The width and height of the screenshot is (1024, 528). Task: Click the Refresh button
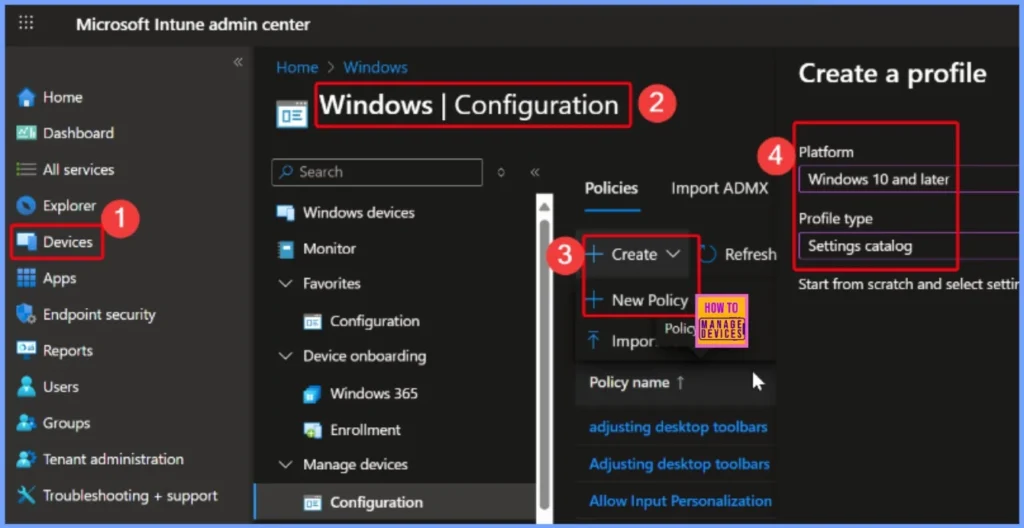(738, 254)
